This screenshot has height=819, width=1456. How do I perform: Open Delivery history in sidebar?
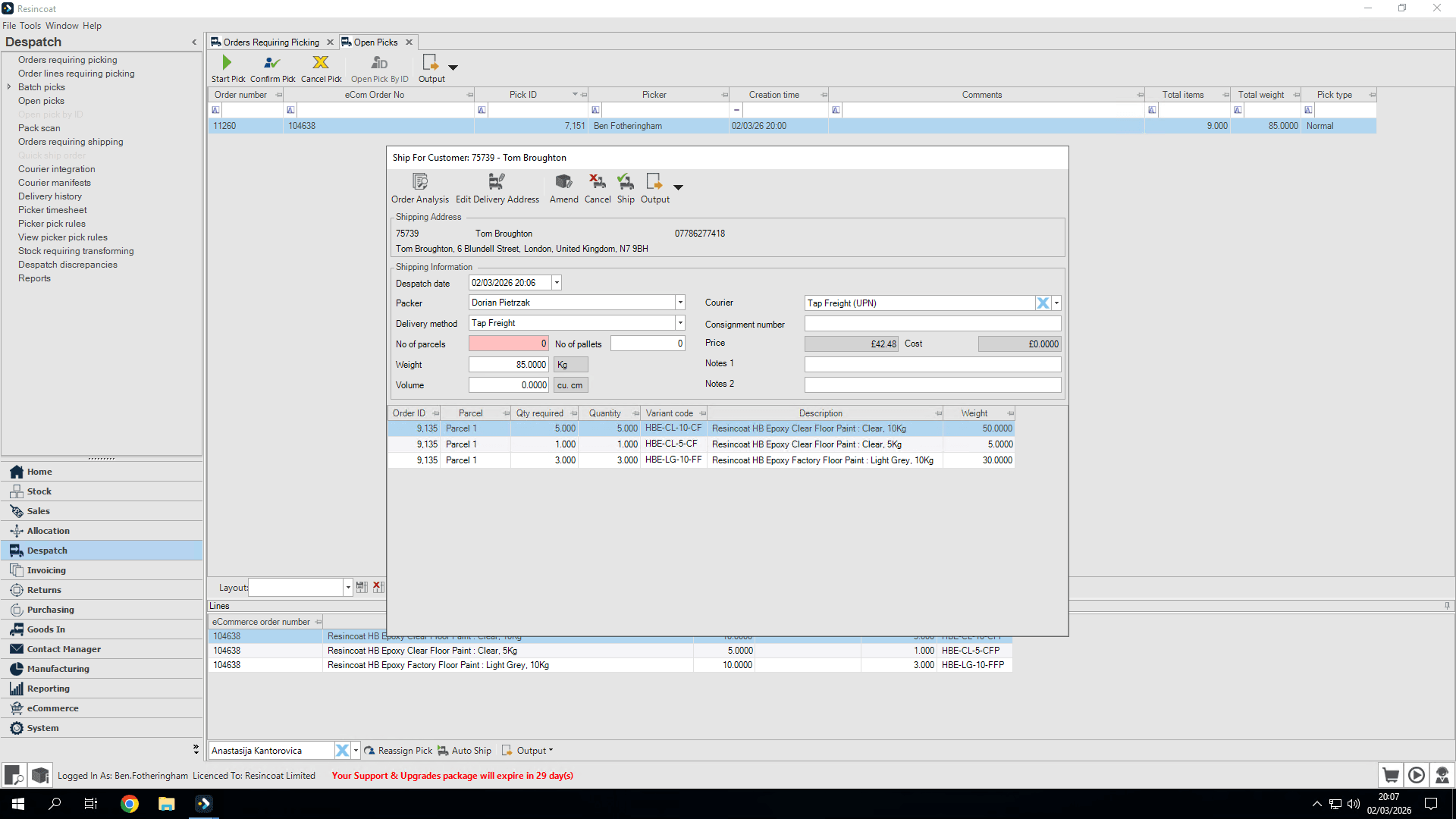tap(50, 196)
